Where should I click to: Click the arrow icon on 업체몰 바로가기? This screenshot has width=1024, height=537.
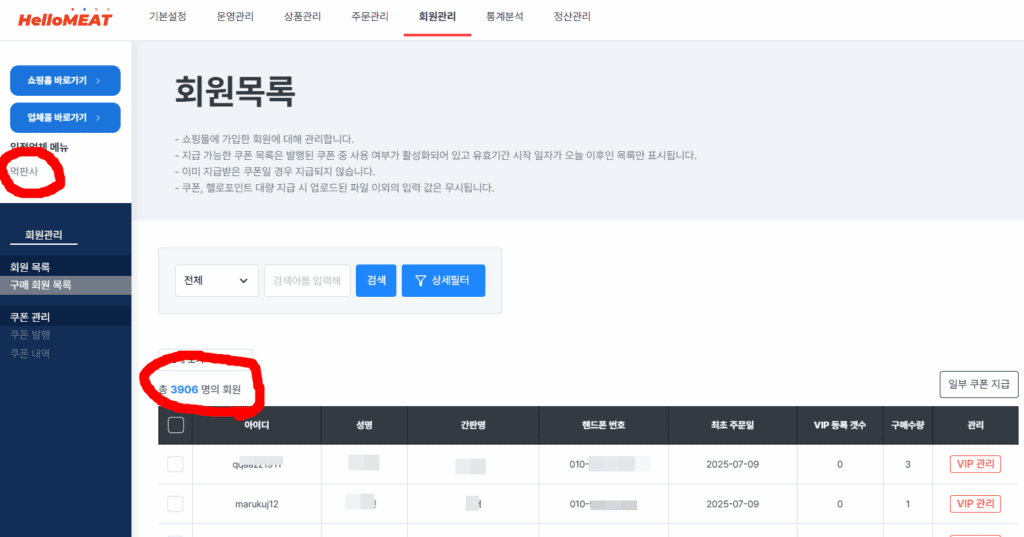98,118
